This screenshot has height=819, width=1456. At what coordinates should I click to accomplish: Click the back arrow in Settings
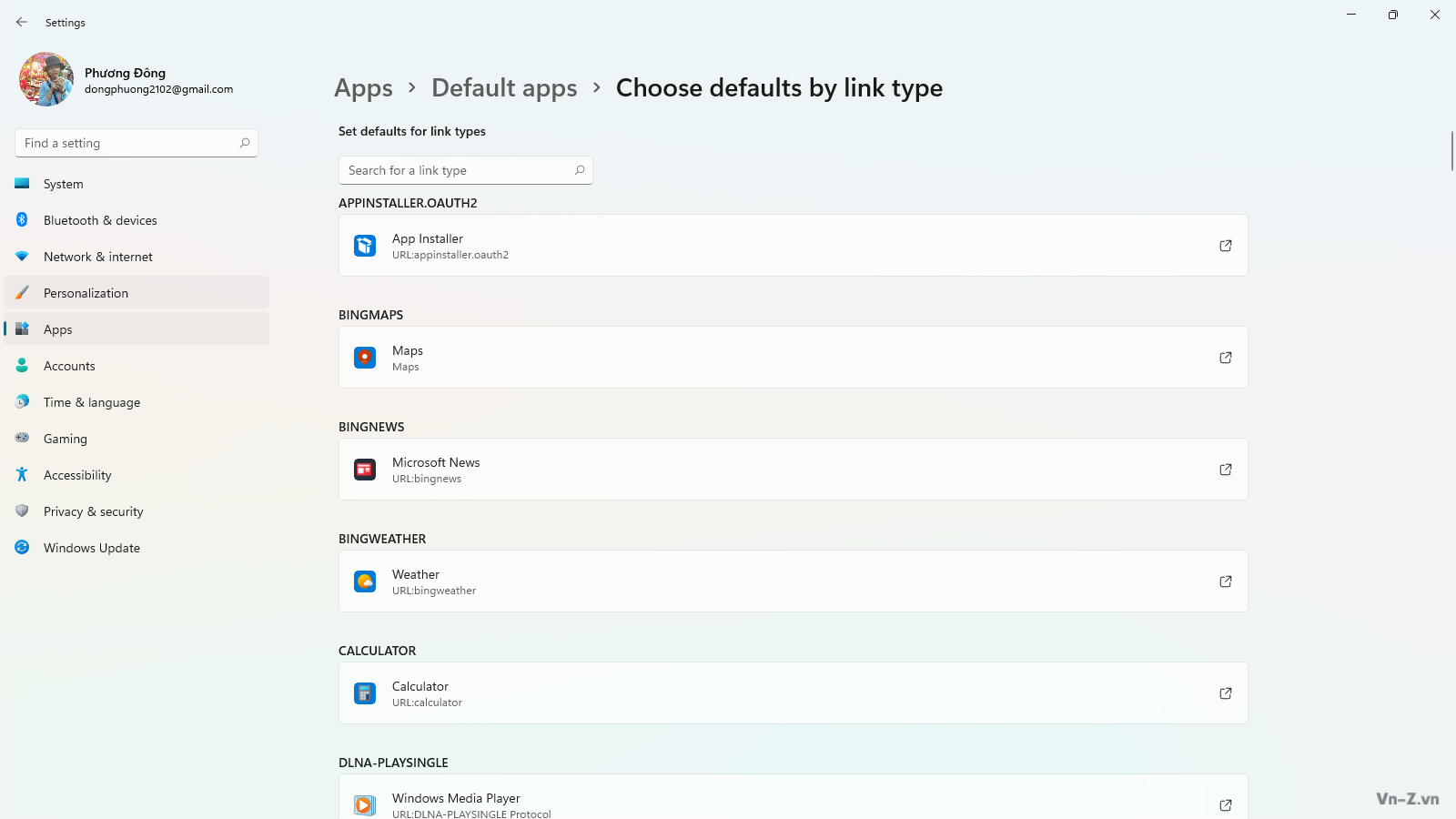pos(22,22)
